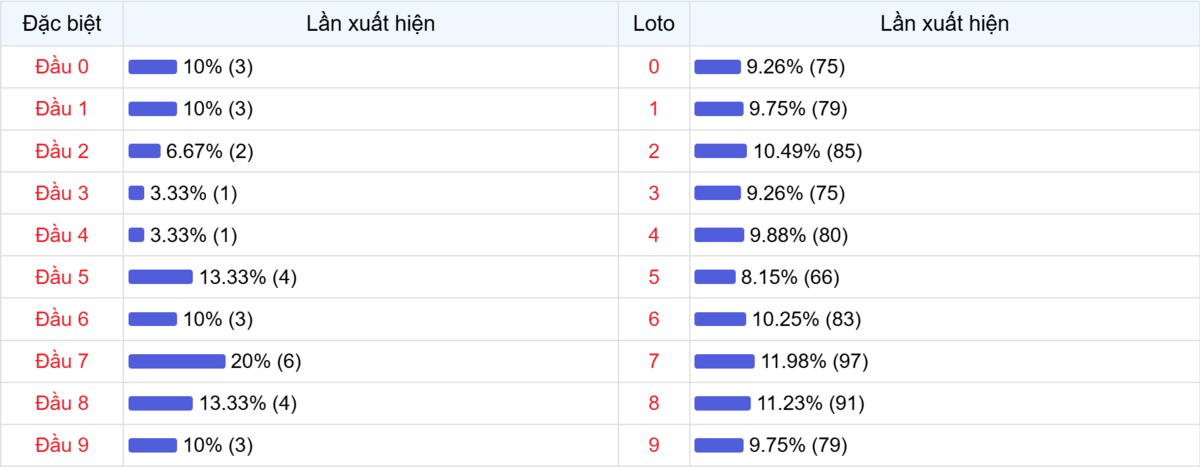The image size is (1200, 467).
Task: Select the 9.88% (80) value text
Action: (x=799, y=235)
